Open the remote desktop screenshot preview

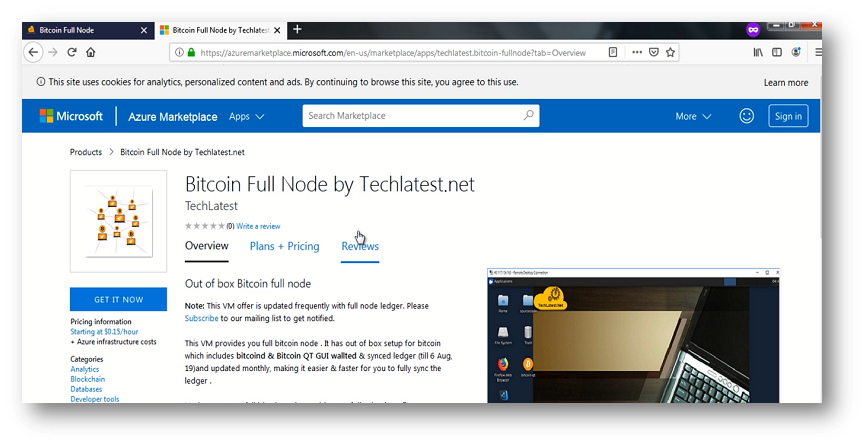tap(633, 335)
